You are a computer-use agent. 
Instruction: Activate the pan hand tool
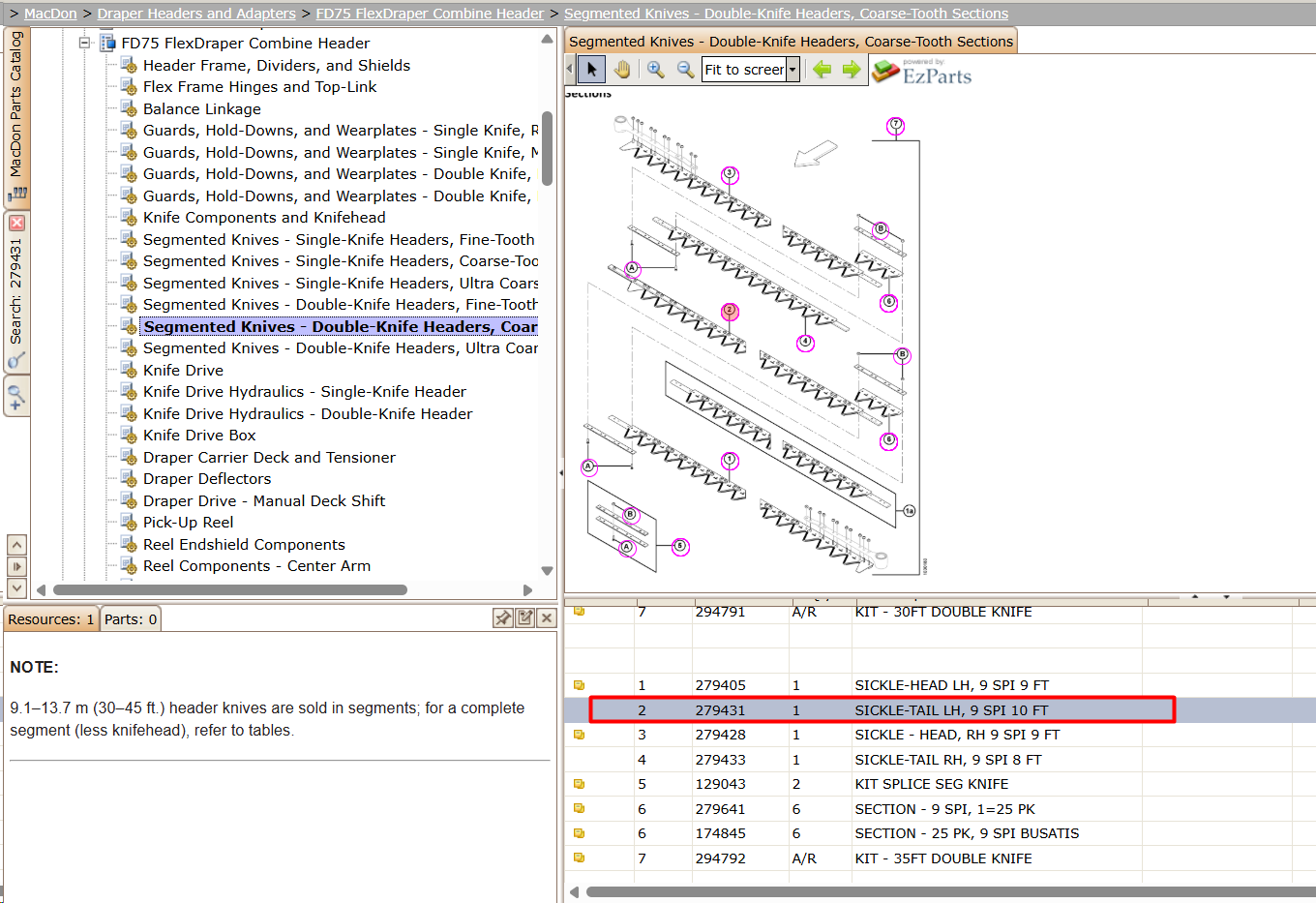tap(622, 70)
